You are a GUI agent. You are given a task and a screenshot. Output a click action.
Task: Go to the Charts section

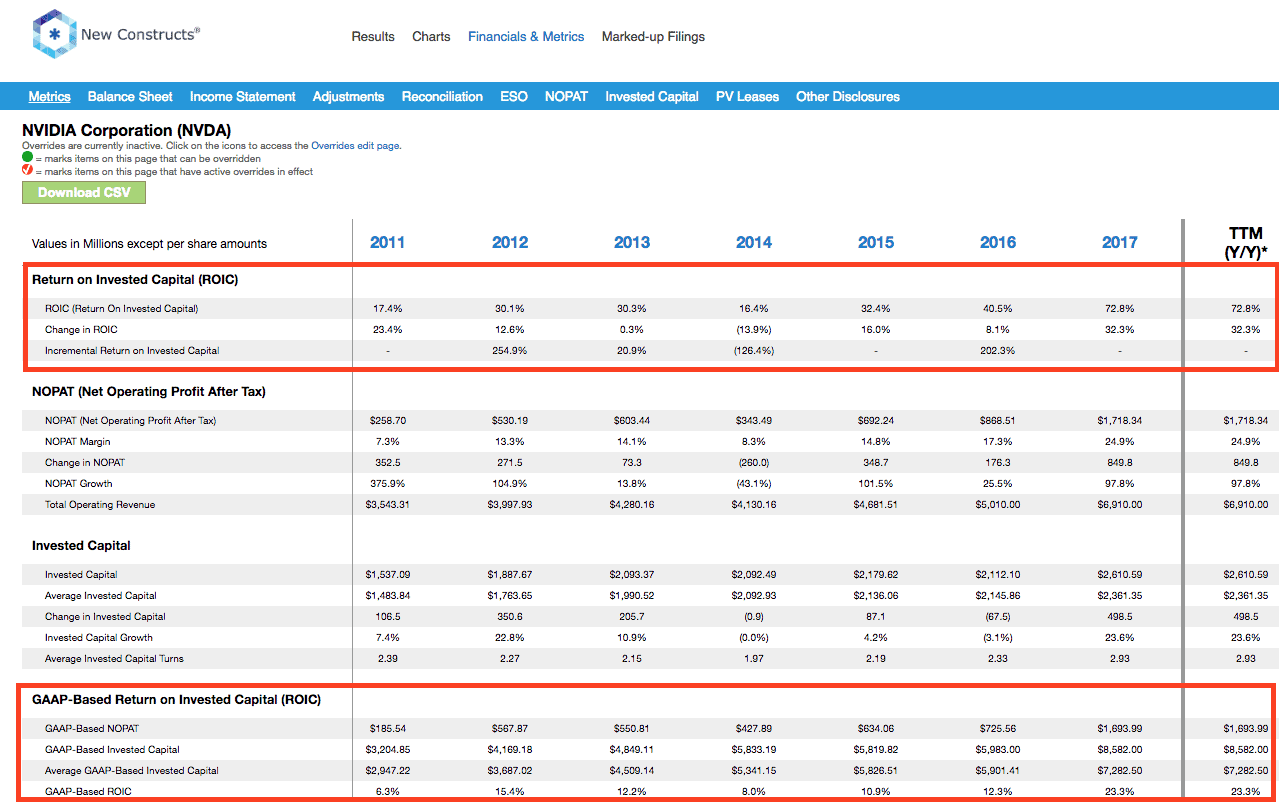pyautogui.click(x=431, y=37)
